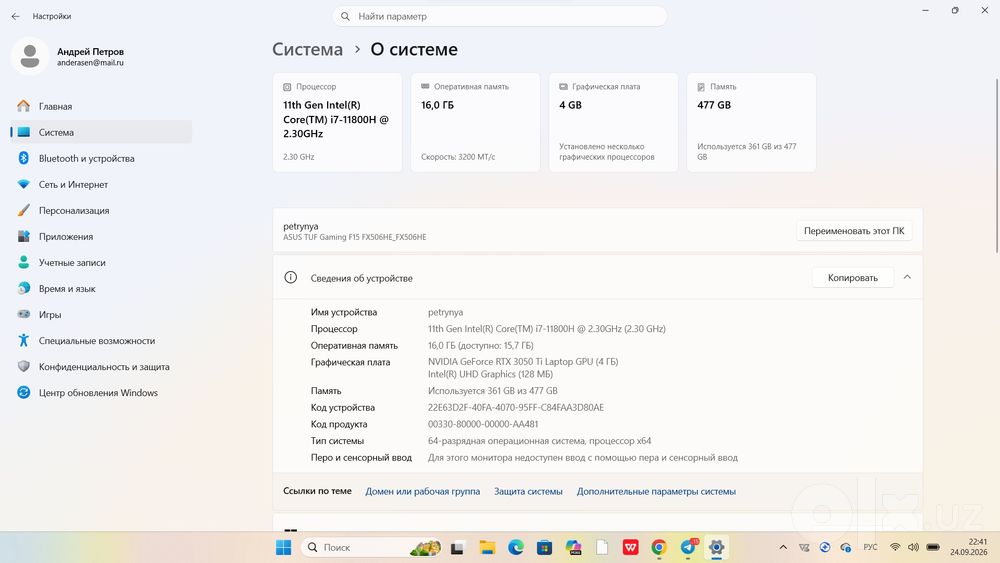Open the Процессор info card
Screen dimensions: 1000x563
coord(337,122)
